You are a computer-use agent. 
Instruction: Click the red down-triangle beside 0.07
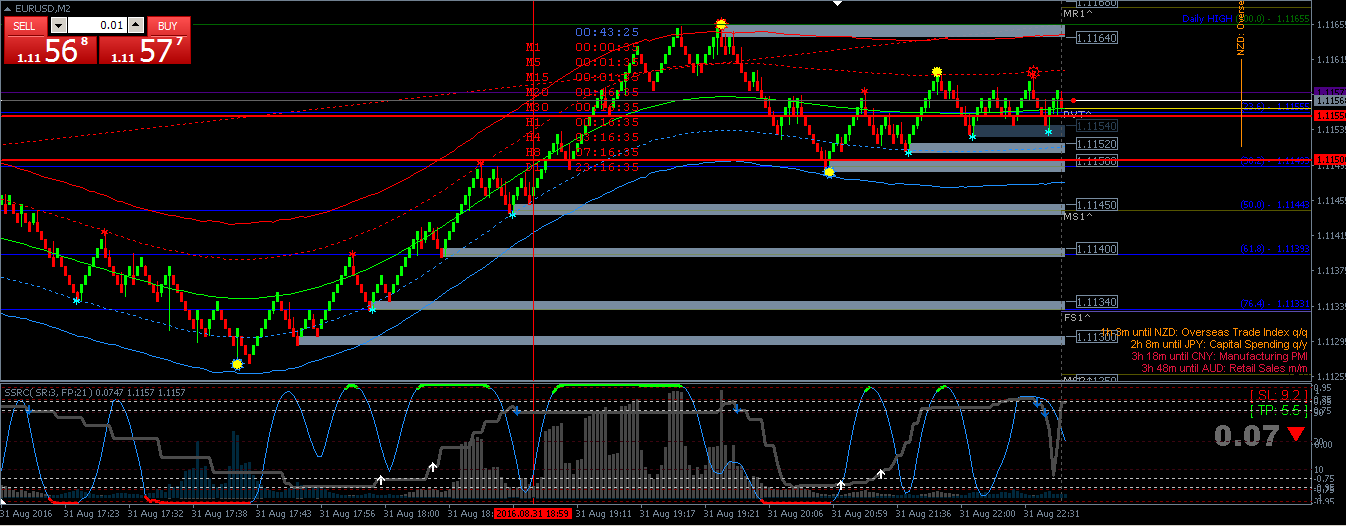pyautogui.click(x=1296, y=435)
